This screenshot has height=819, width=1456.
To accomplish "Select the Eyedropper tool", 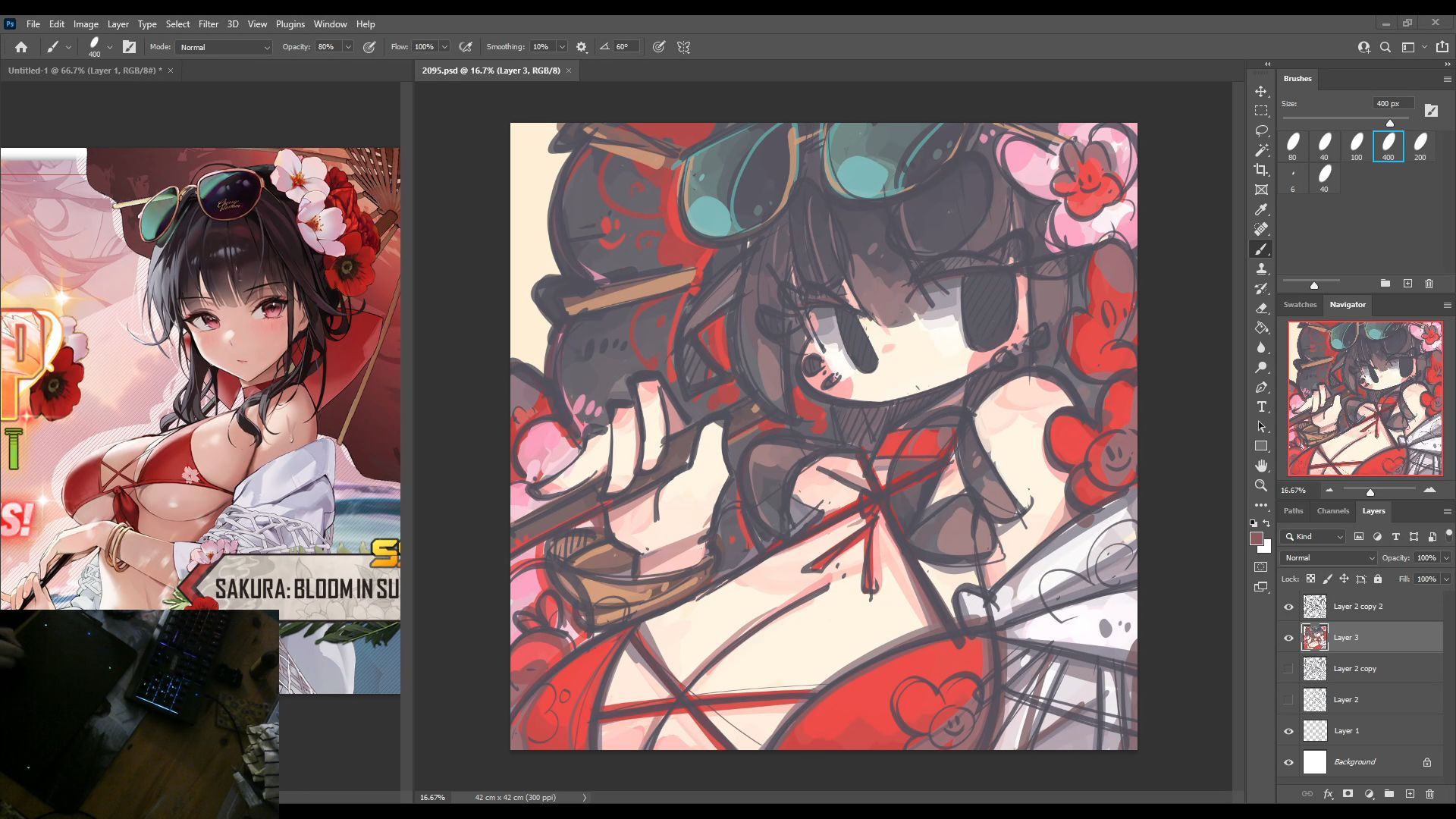I will (x=1261, y=209).
